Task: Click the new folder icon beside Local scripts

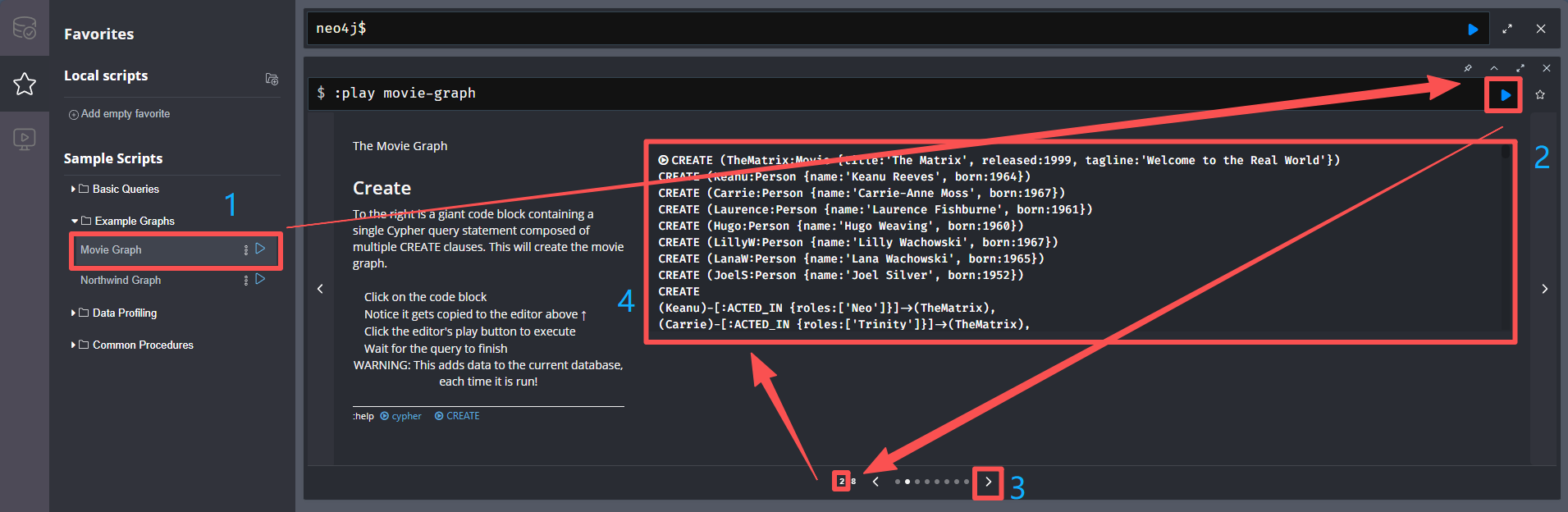Action: tap(272, 79)
